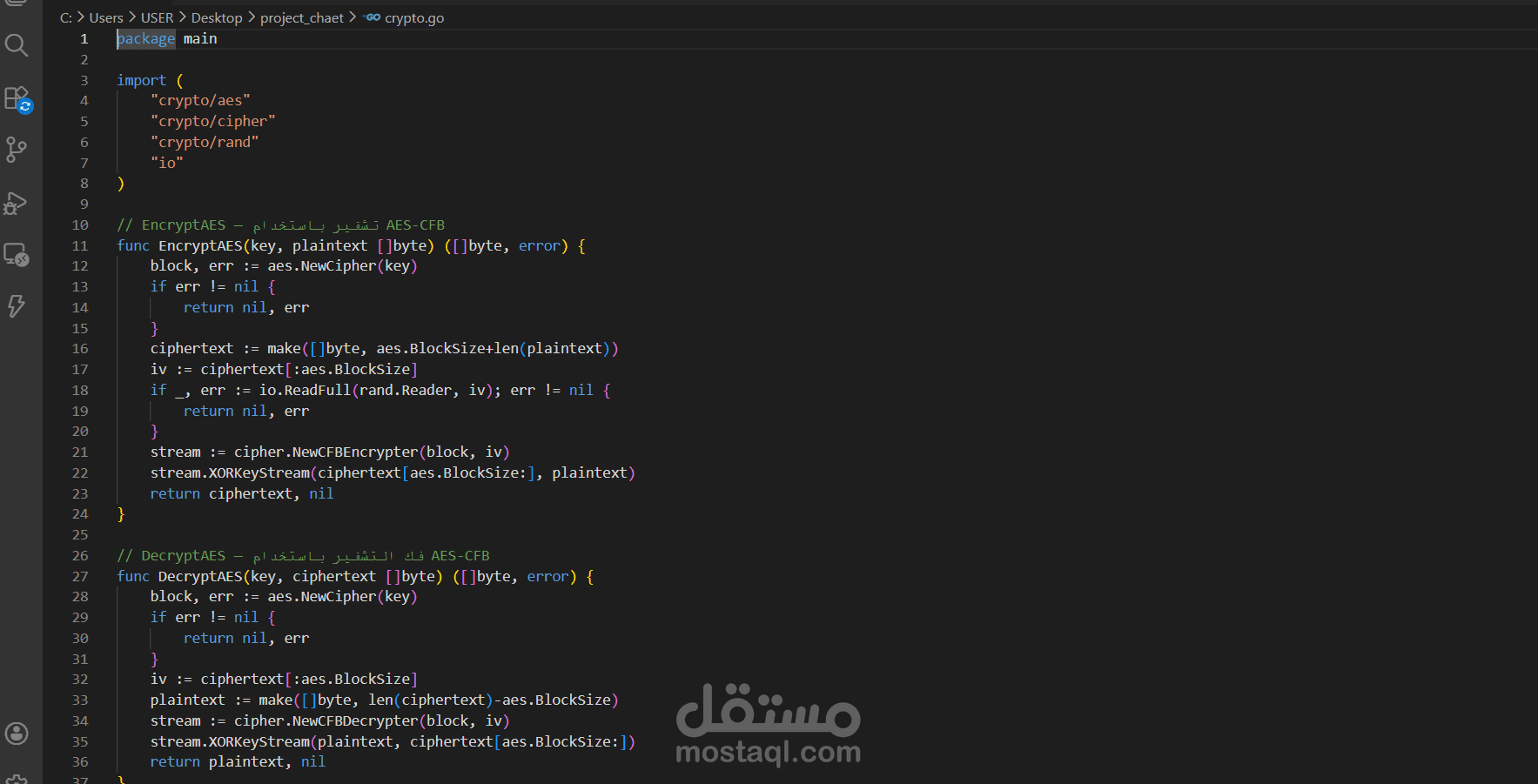Click the "io" import string
The width and height of the screenshot is (1538, 784).
pos(167,163)
